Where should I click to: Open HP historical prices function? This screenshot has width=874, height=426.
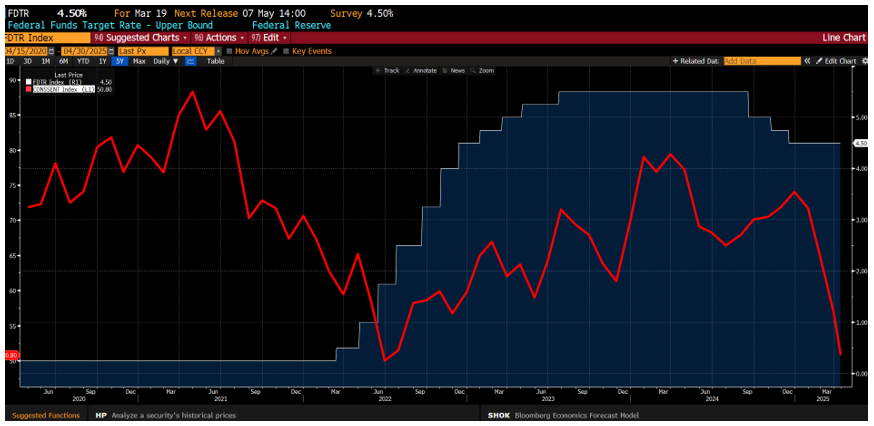pos(166,415)
